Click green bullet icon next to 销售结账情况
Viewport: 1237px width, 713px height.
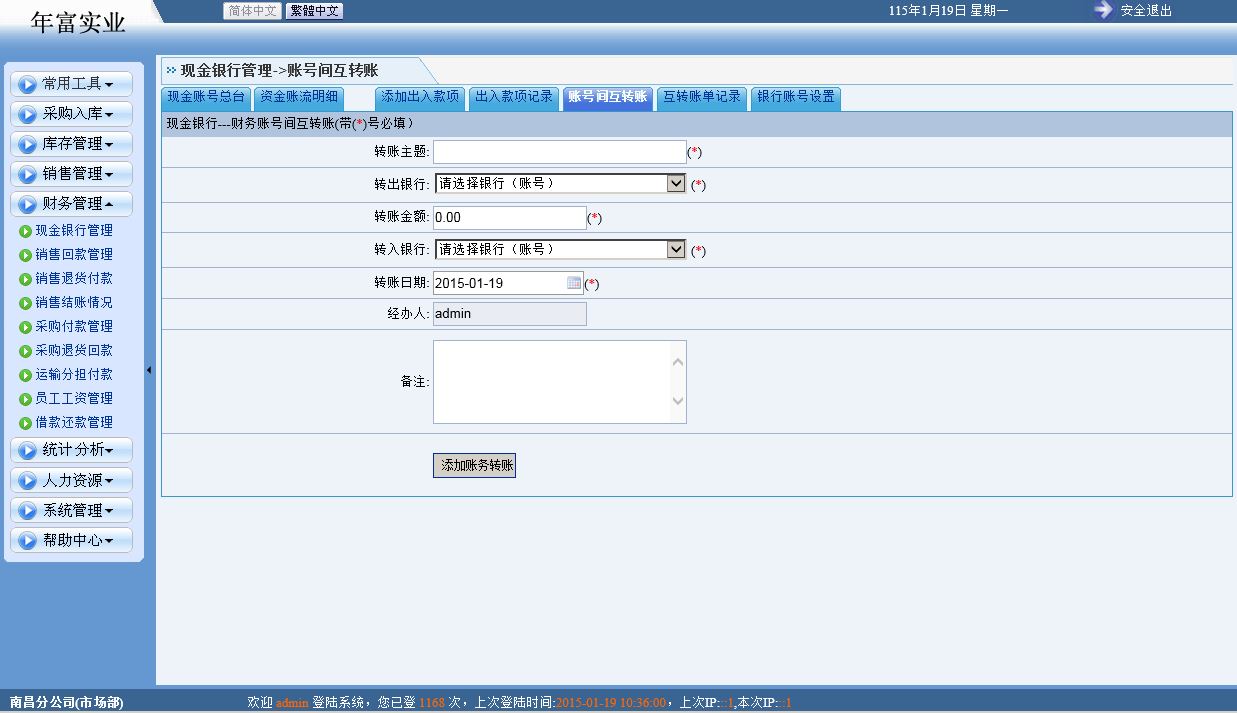click(26, 303)
